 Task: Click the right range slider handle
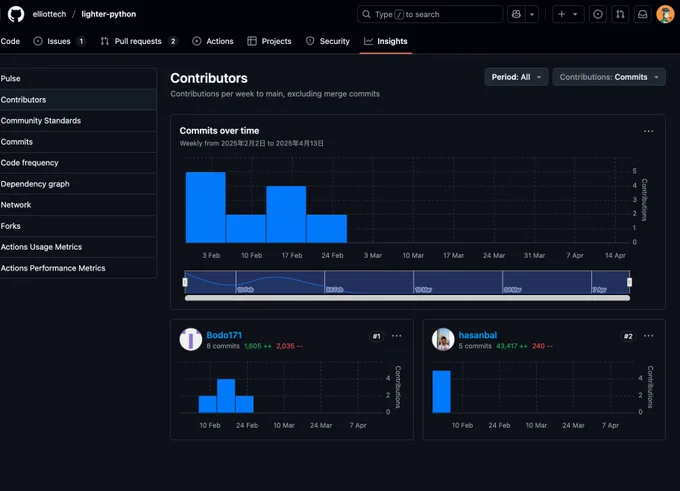click(629, 282)
